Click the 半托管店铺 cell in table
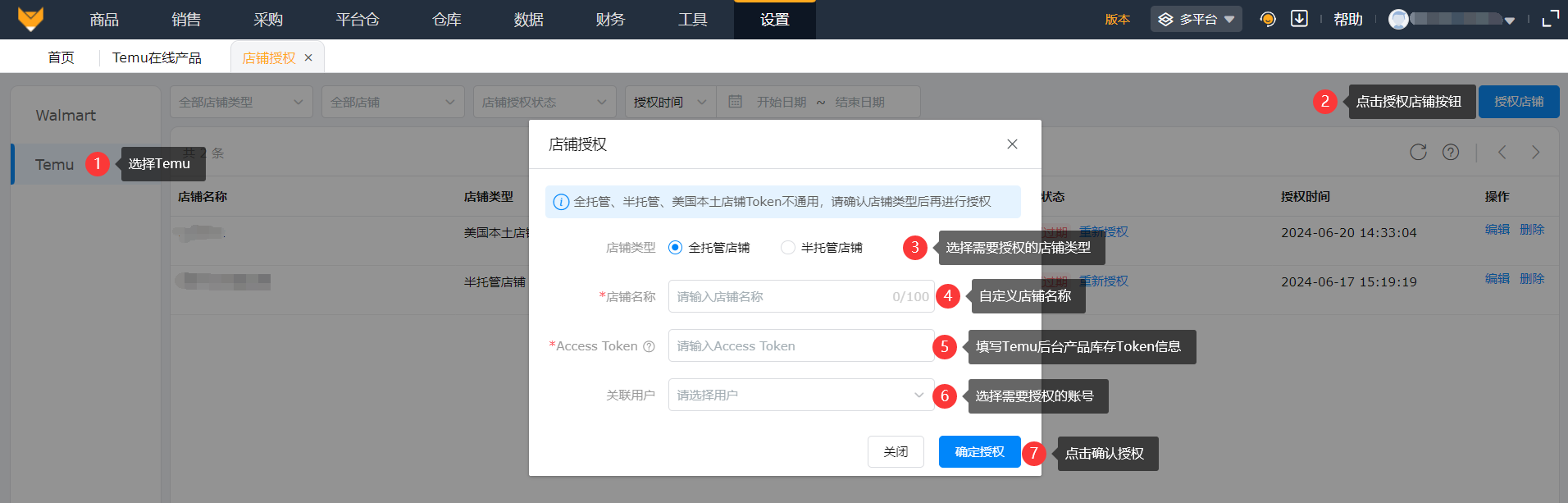This screenshot has width=1568, height=503. coord(495,282)
